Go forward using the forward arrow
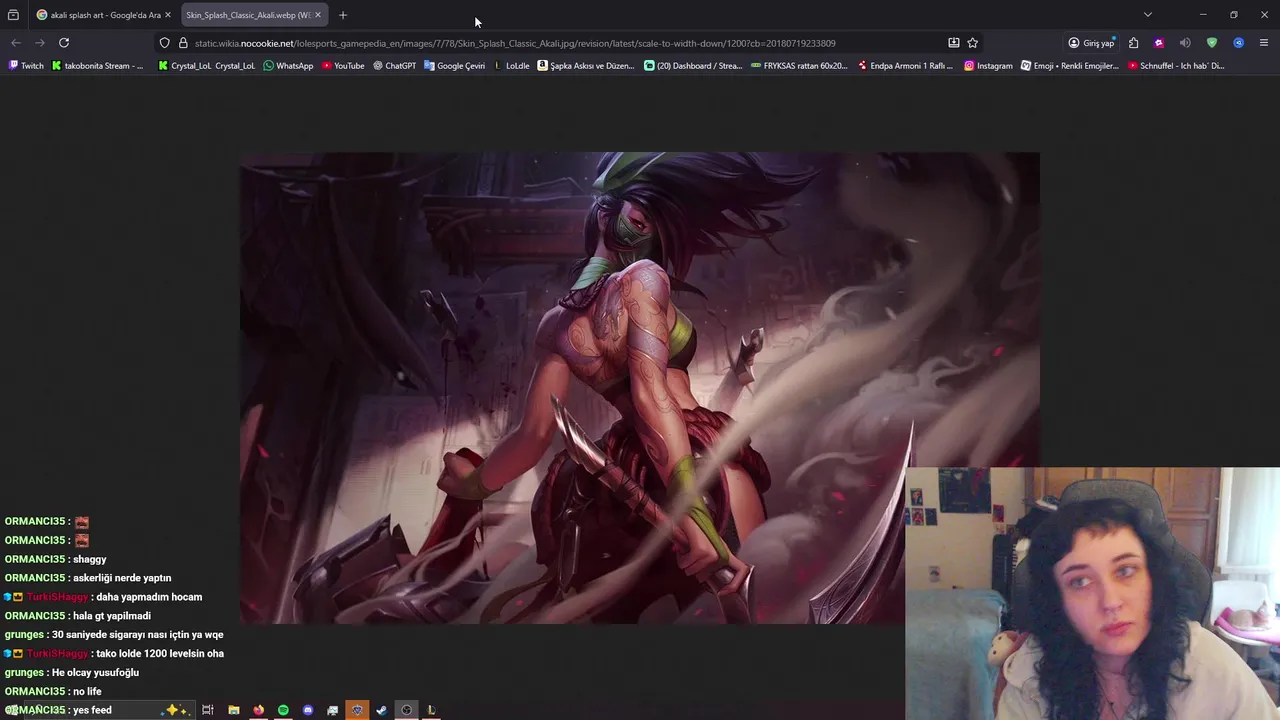Screen dimensions: 1280x720 (40, 43)
